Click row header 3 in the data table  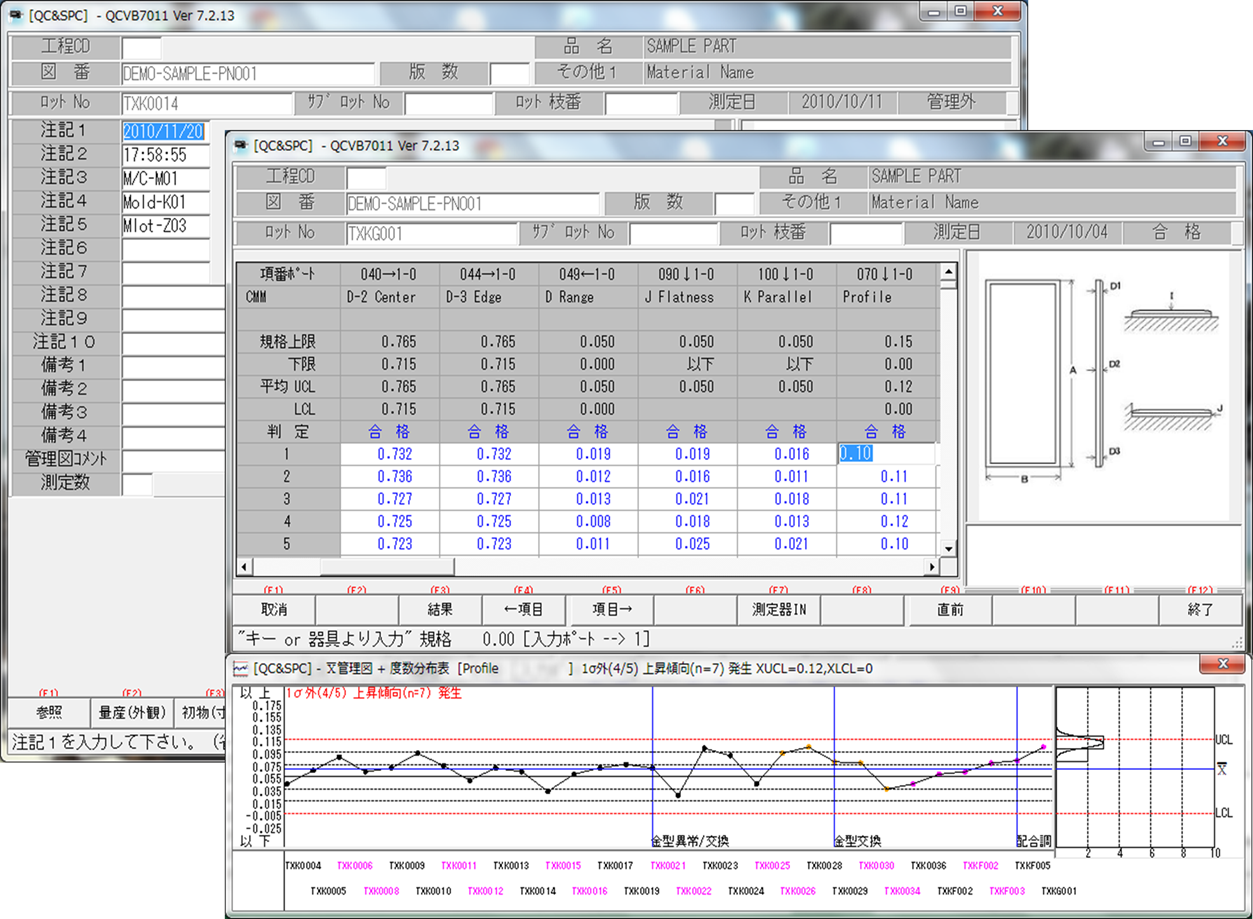tap(287, 499)
